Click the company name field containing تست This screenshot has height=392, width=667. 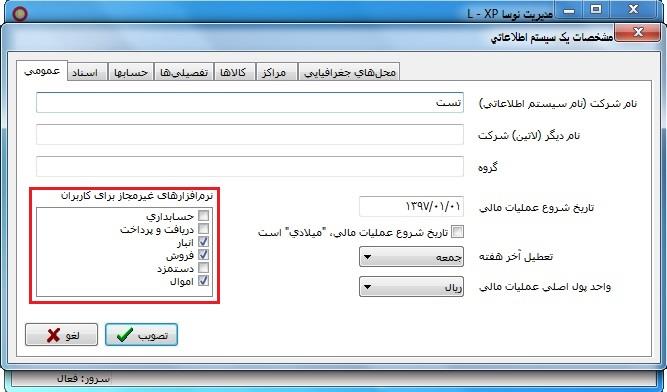click(x=250, y=103)
